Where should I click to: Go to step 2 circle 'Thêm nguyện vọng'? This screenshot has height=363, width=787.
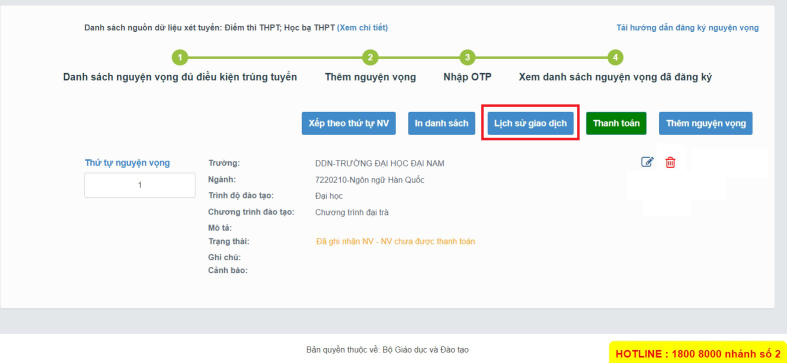[370, 57]
